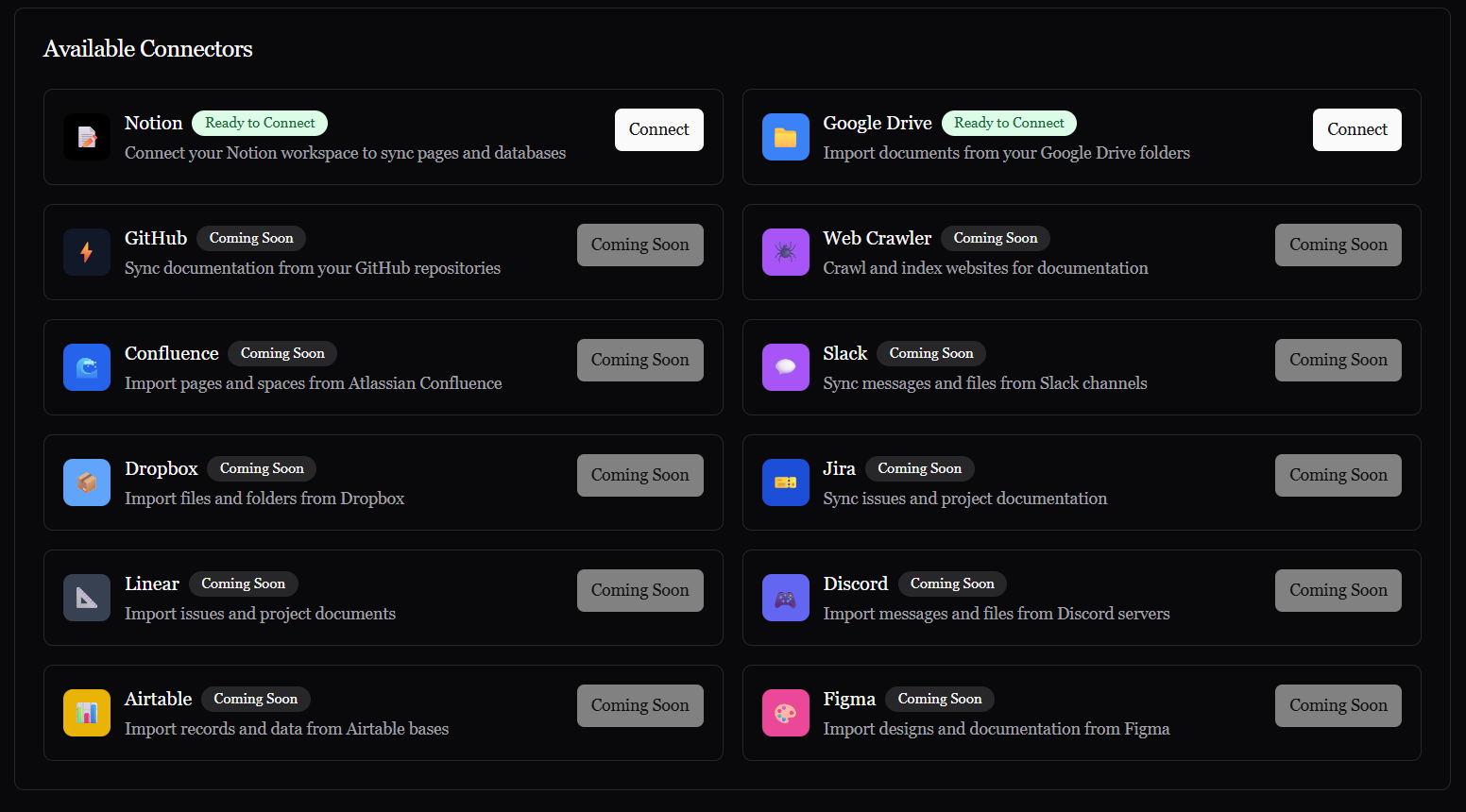Screen dimensions: 1466x812
Task: Click Dropbox's Coming Soon button
Action: pyautogui.click(x=640, y=475)
